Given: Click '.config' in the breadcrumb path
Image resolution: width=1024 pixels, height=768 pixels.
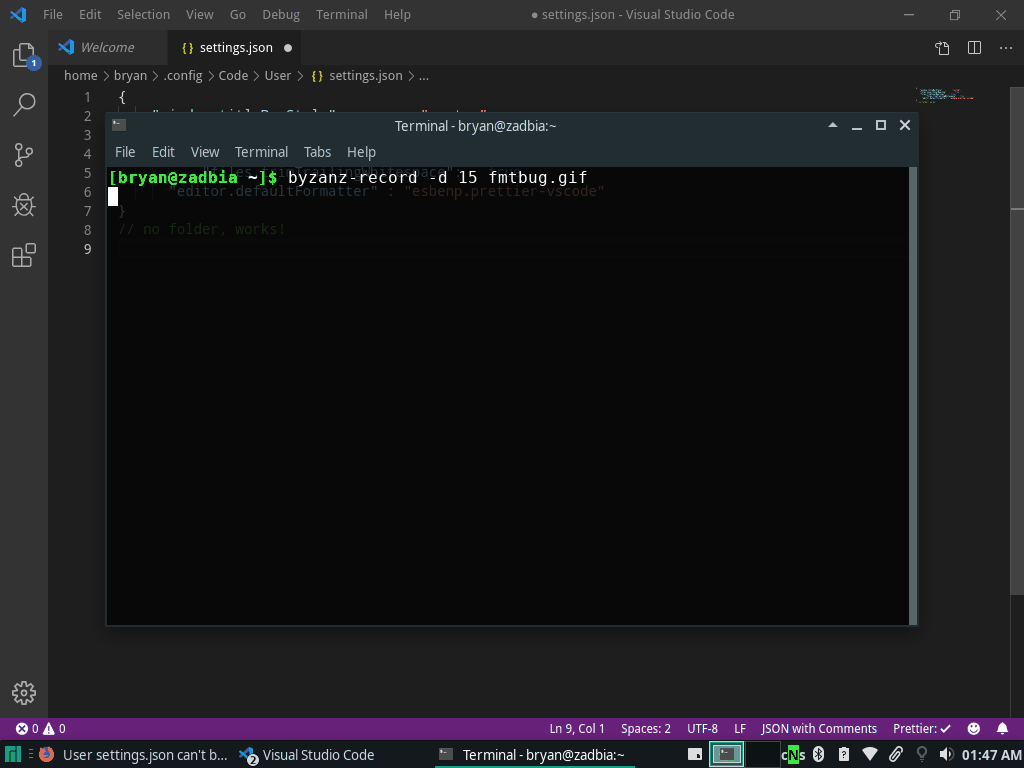Looking at the screenshot, I should point(183,76).
